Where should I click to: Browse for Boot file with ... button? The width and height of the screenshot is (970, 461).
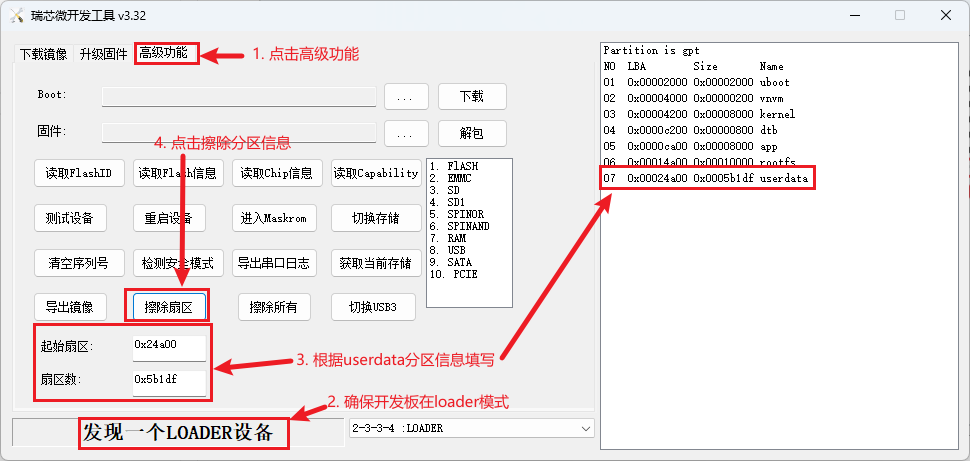(406, 97)
